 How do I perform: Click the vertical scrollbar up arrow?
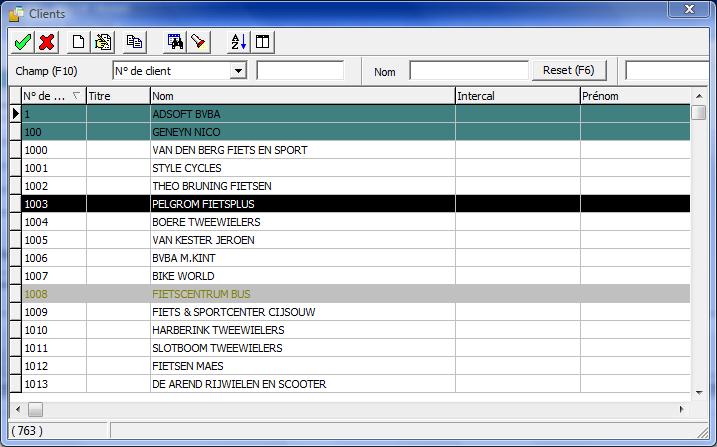click(699, 96)
